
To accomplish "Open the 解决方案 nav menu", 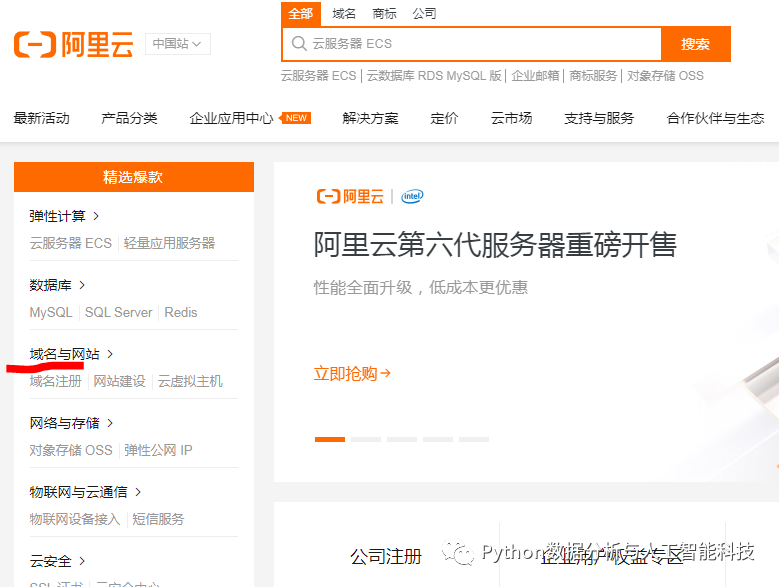I will coord(370,118).
